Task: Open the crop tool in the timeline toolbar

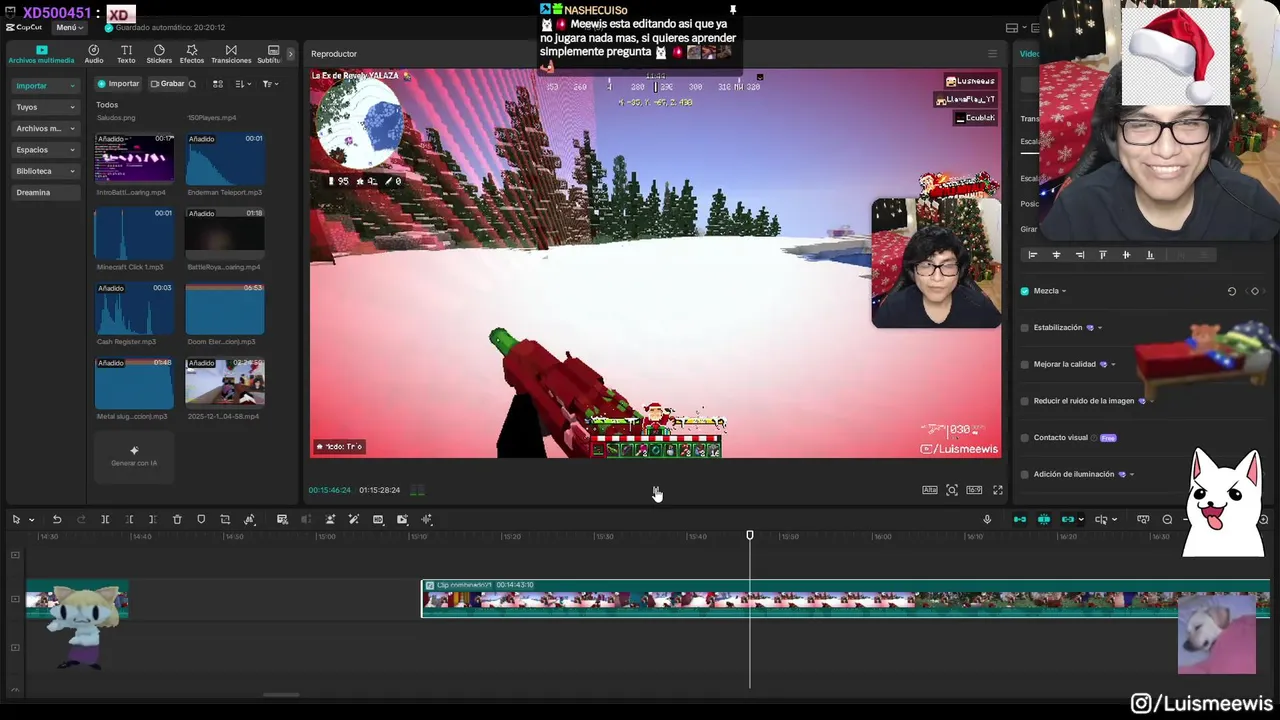Action: [225, 519]
